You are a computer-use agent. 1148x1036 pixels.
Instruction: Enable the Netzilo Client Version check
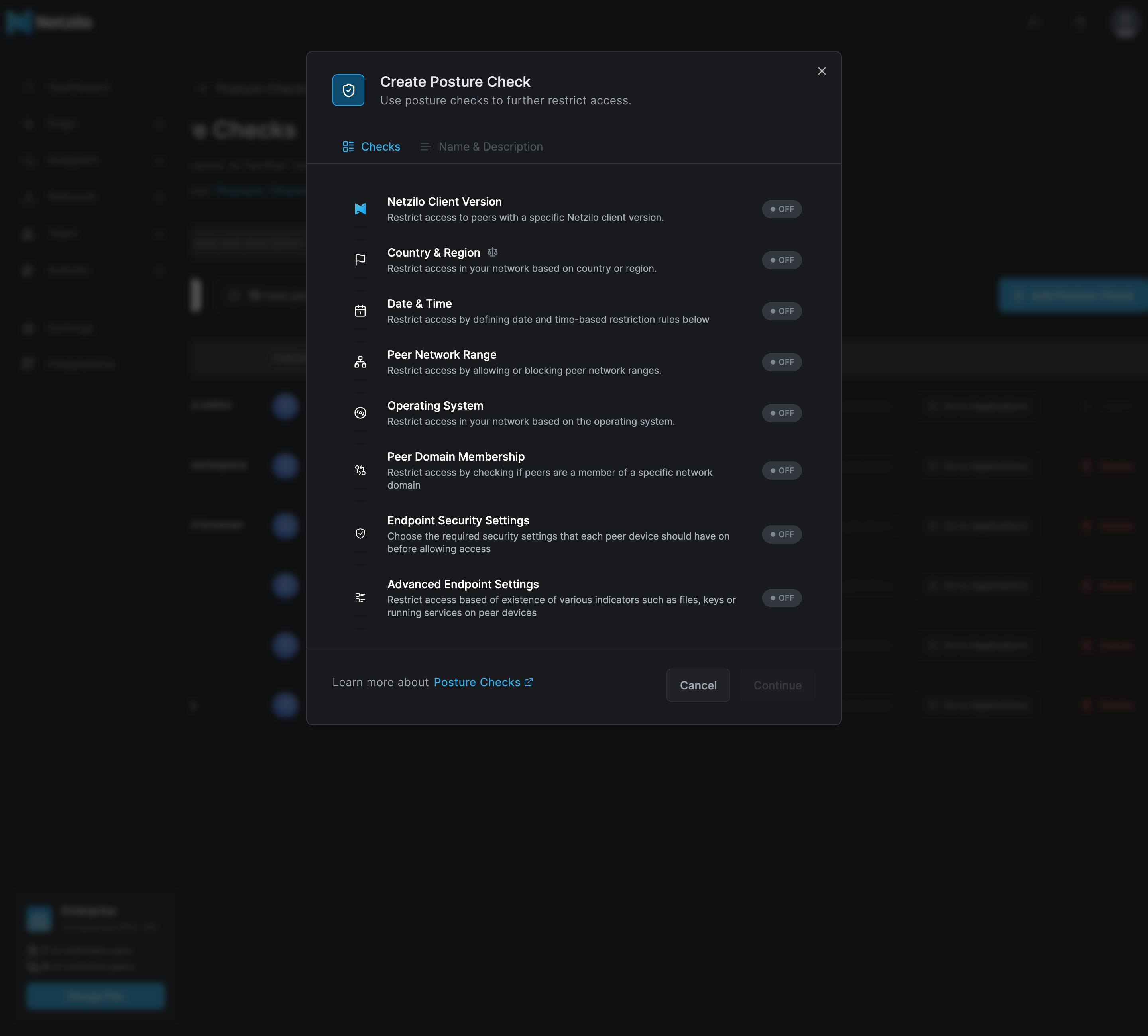pyautogui.click(x=782, y=209)
